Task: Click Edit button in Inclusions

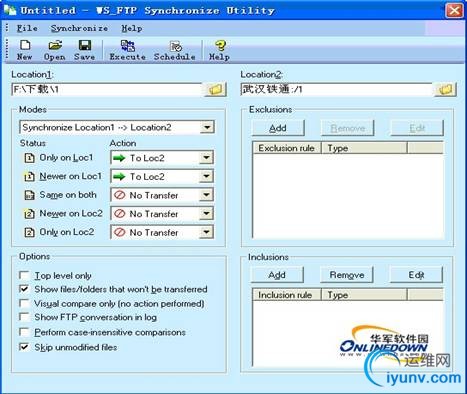Action: click(x=416, y=275)
